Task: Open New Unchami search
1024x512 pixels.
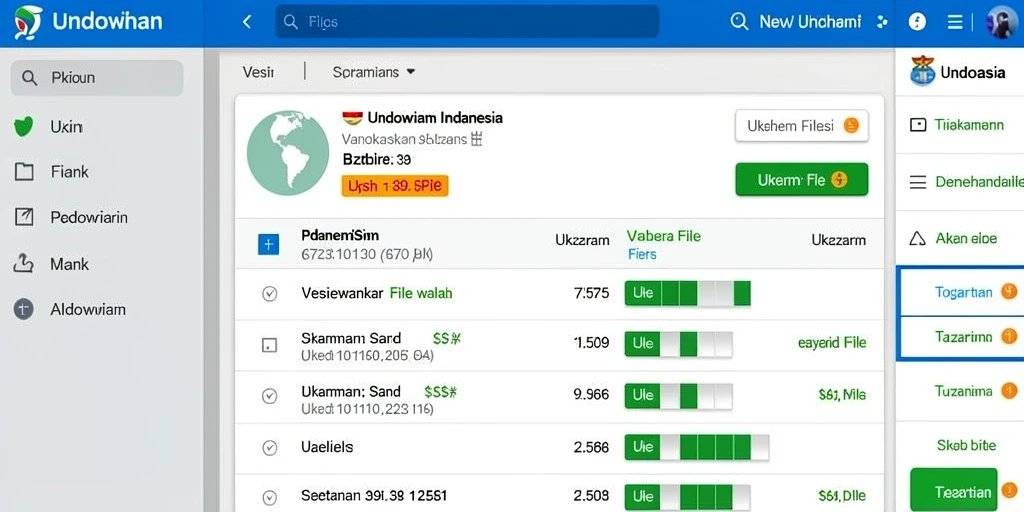Action: click(x=810, y=22)
